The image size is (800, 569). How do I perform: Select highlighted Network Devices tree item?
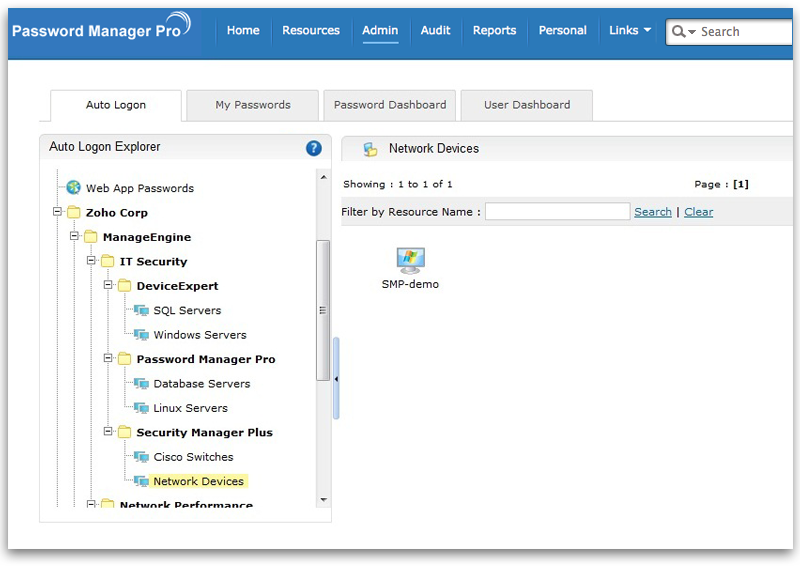tap(198, 481)
